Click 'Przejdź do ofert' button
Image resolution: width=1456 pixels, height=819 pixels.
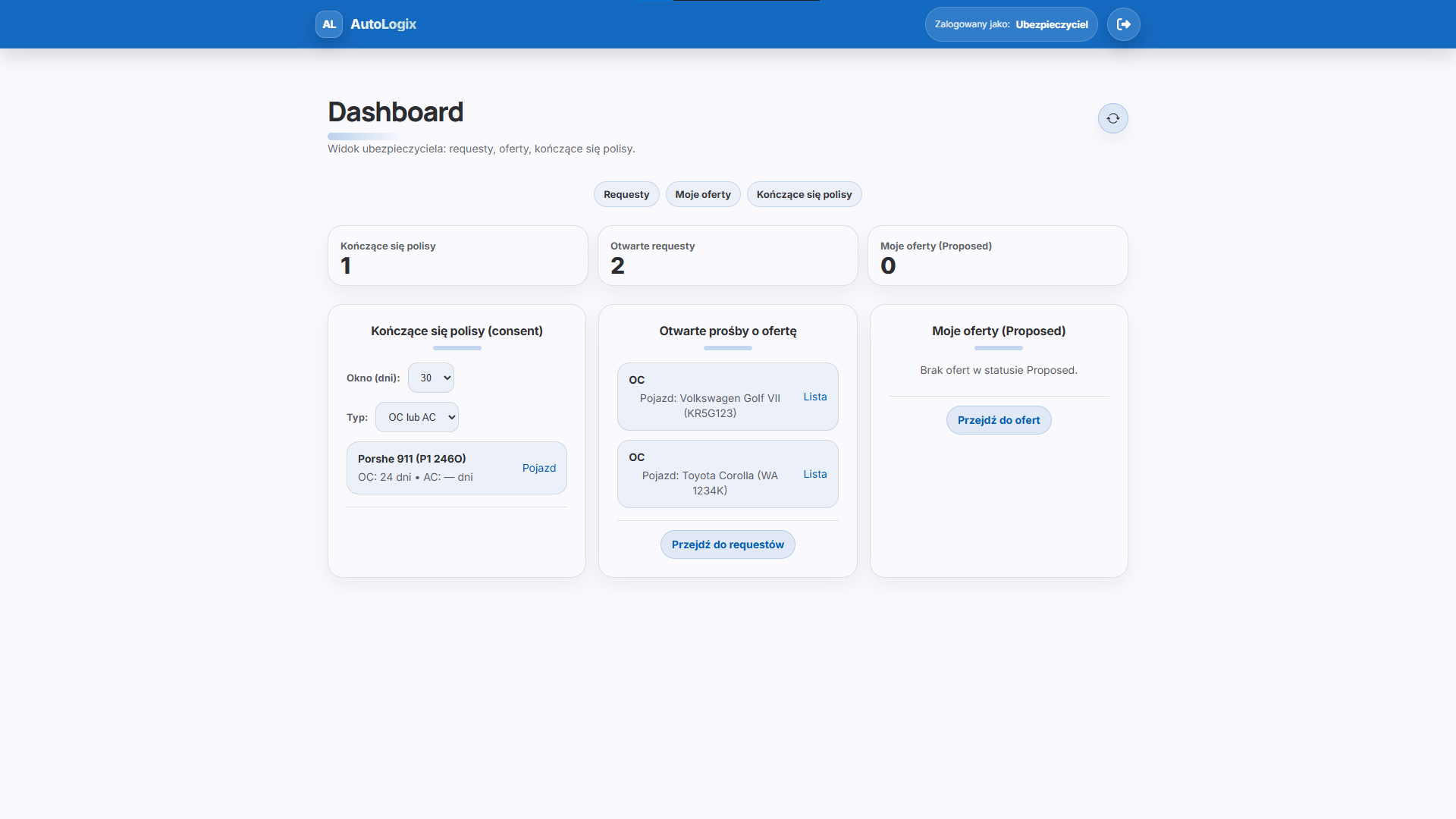(999, 420)
